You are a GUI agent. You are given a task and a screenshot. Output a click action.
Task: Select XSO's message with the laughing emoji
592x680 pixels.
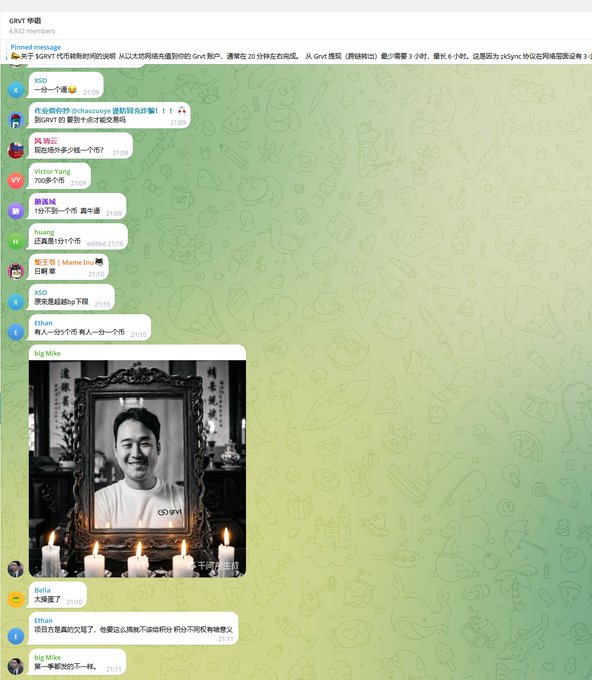click(66, 85)
